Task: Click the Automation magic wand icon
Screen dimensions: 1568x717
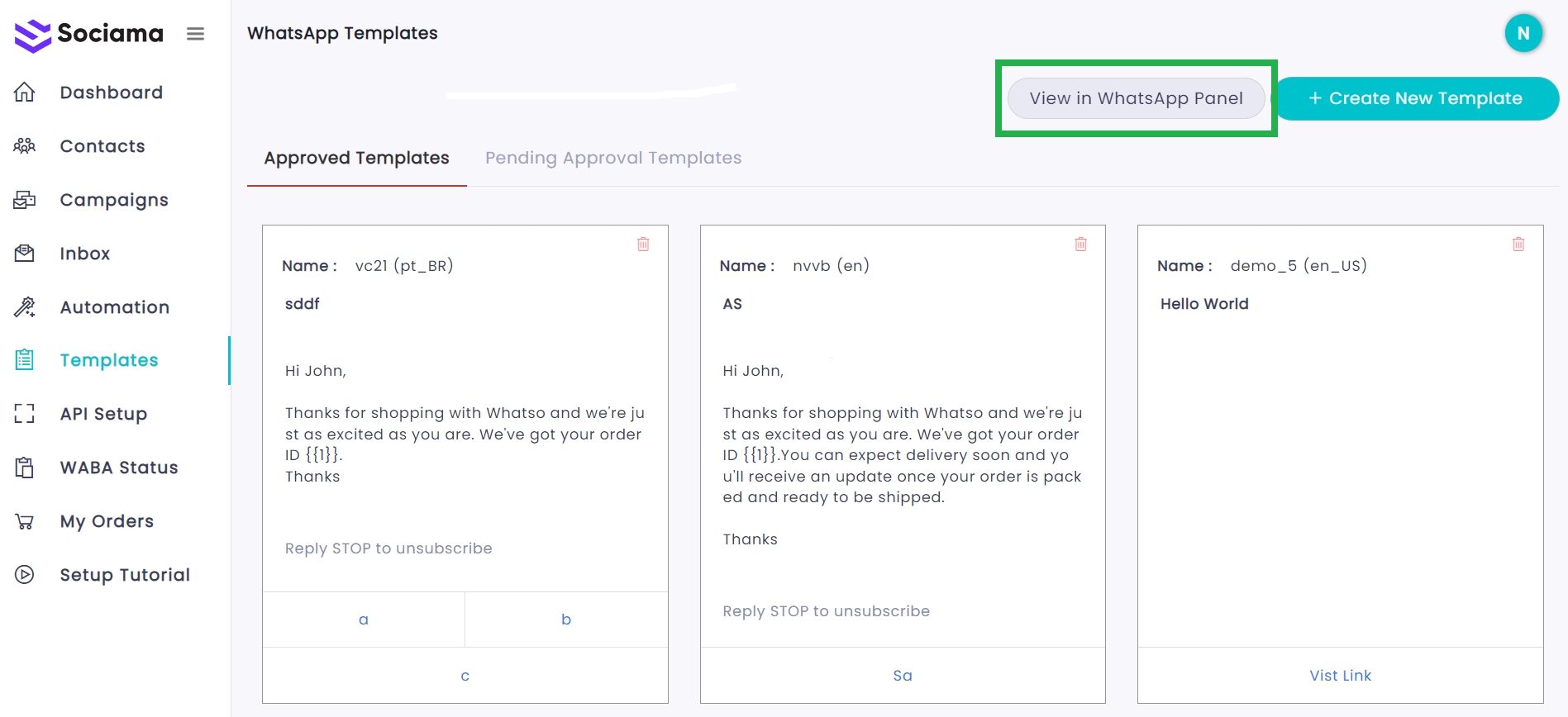Action: [x=25, y=307]
